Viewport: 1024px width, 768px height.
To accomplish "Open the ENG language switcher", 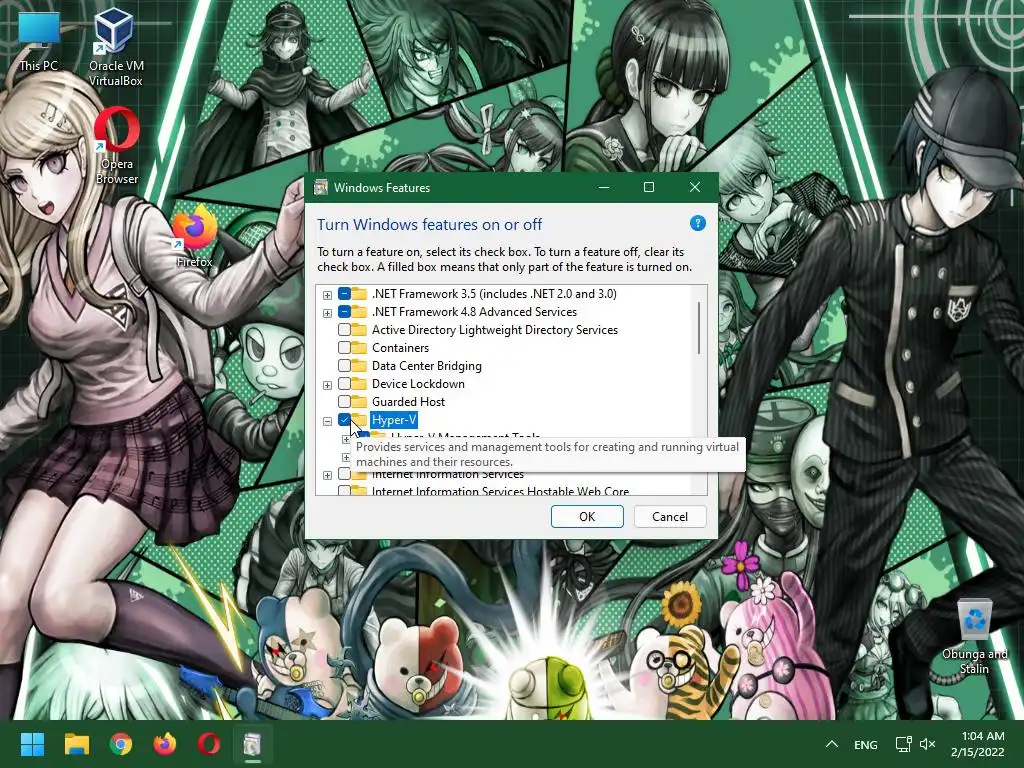I will point(865,744).
